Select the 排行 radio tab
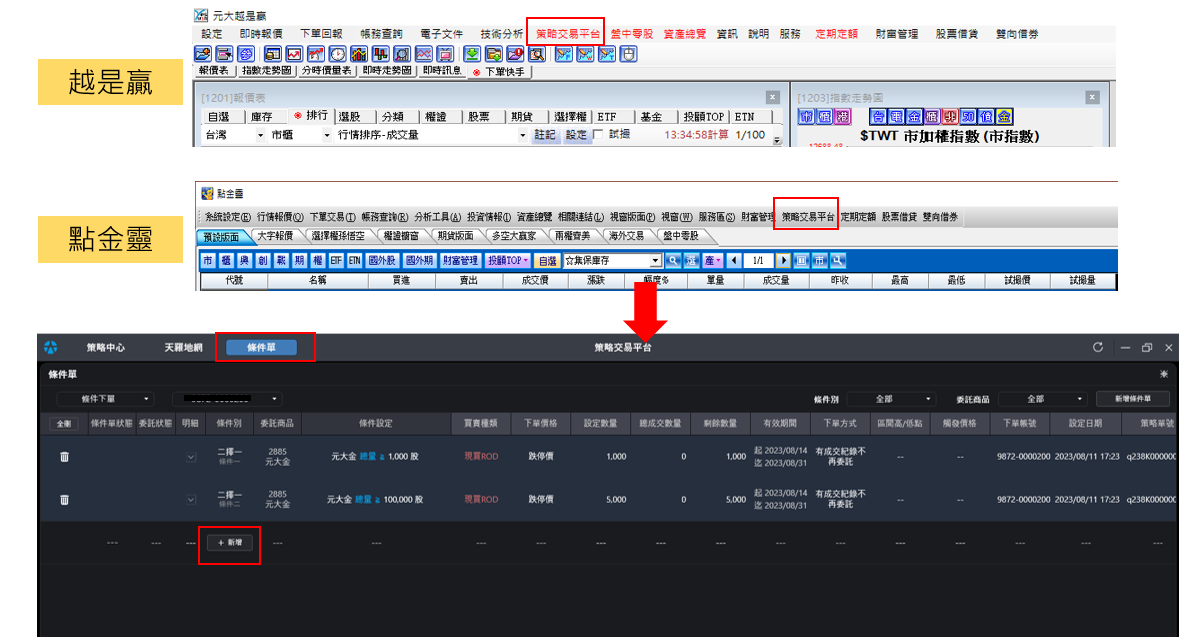This screenshot has height=640, width=1183. 311,116
